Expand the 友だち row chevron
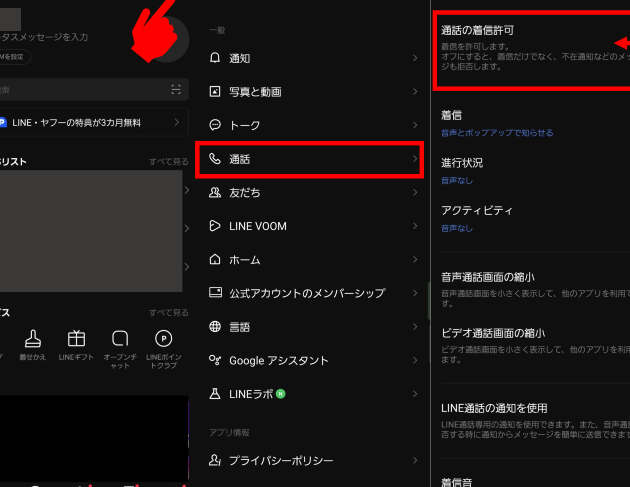This screenshot has width=630, height=487. [415, 193]
